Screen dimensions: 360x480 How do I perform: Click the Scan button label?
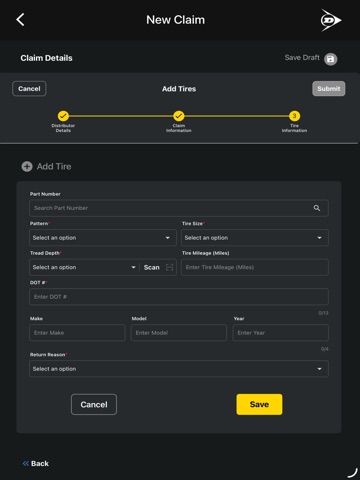(x=152, y=267)
